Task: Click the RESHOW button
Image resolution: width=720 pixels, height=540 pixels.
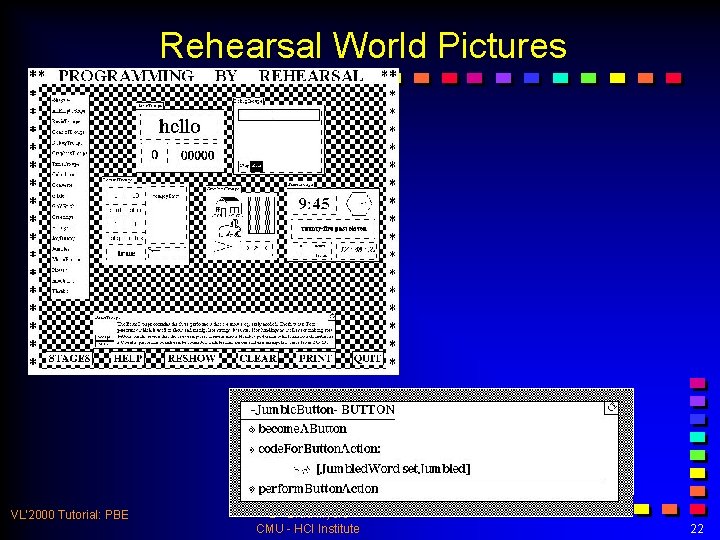Action: pyautogui.click(x=191, y=358)
